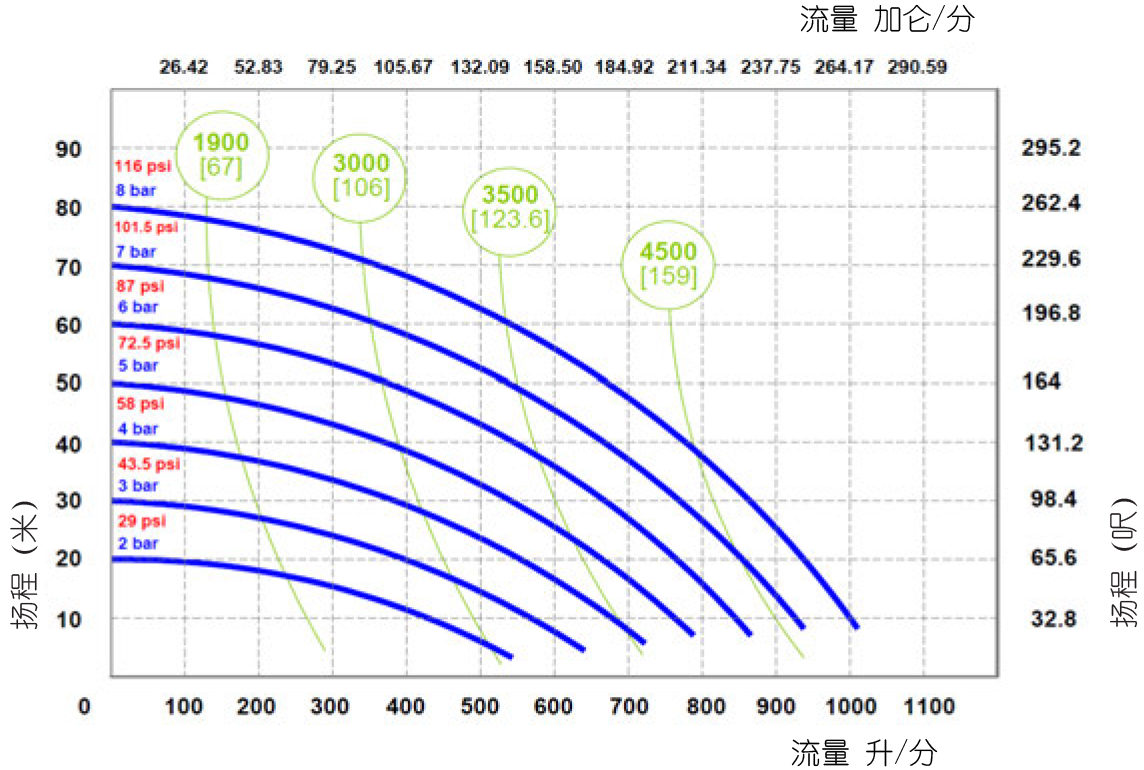The width and height of the screenshot is (1144, 770).
Task: Click the 3500 [123.6] green circle
Action: coord(510,207)
